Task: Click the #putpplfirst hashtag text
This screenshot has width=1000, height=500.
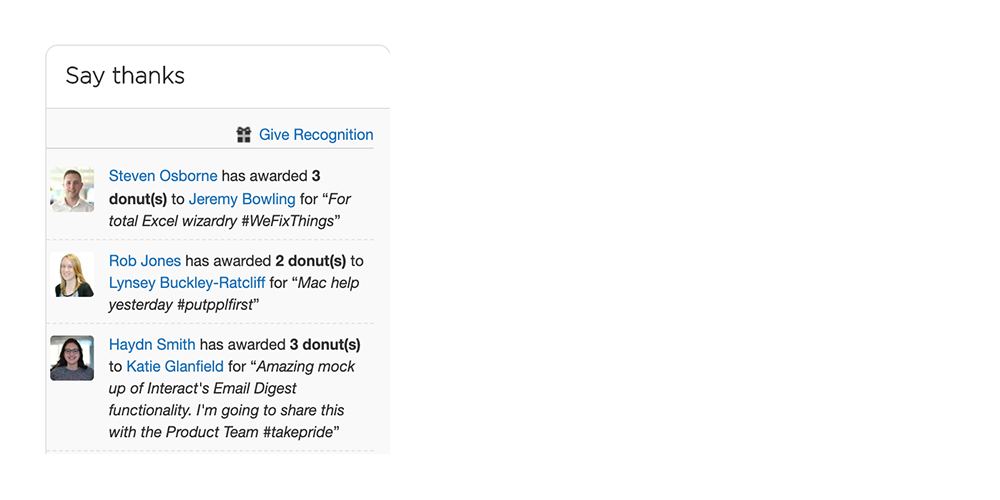Action: pos(215,305)
